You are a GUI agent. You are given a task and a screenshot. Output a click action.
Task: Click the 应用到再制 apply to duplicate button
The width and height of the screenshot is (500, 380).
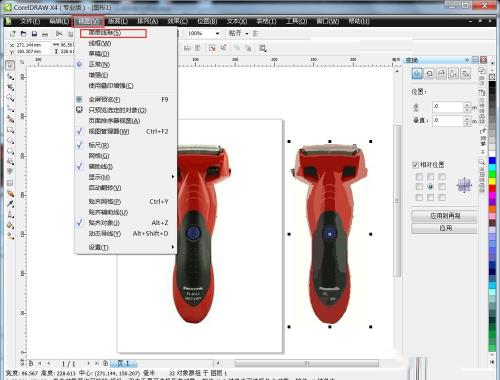tap(445, 216)
